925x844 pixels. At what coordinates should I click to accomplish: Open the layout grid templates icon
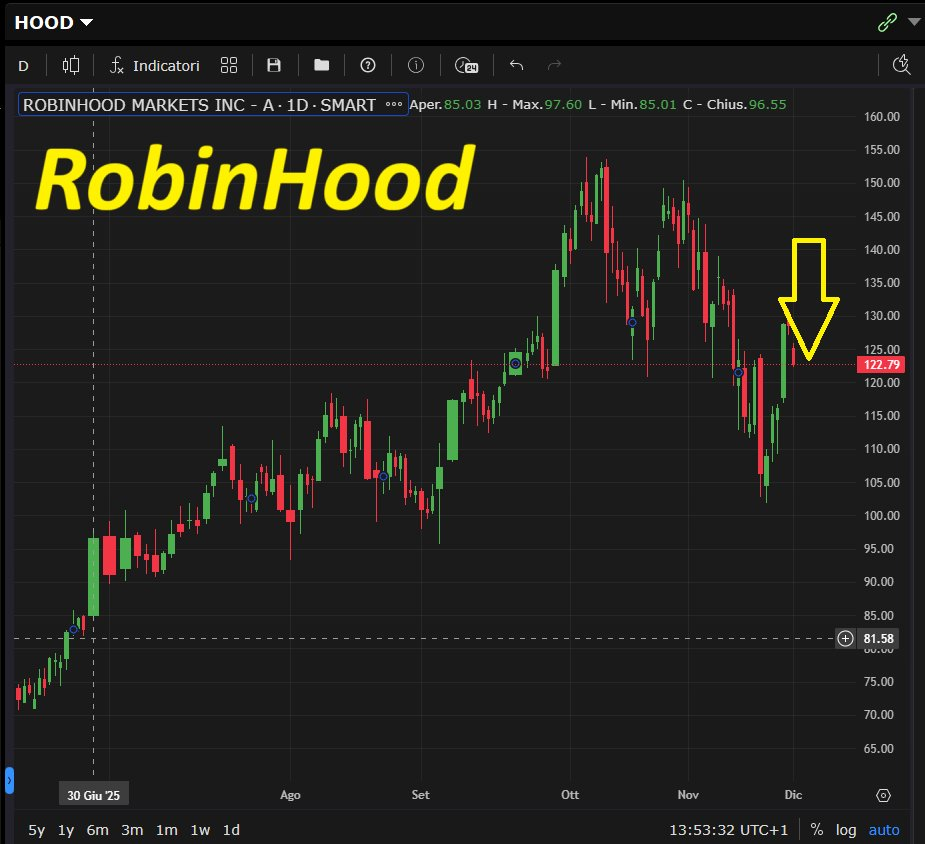(x=229, y=65)
